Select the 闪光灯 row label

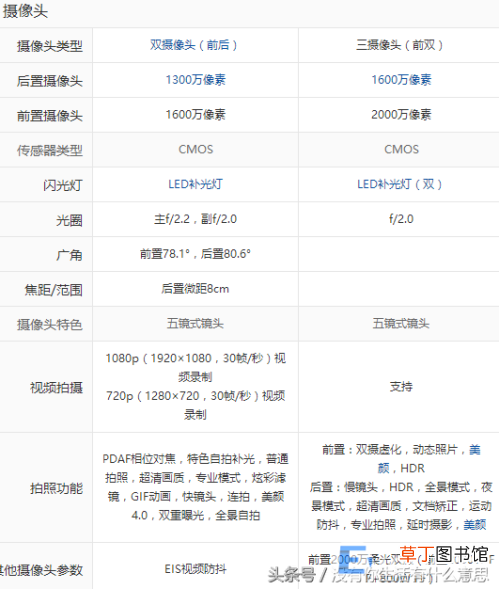(63, 185)
